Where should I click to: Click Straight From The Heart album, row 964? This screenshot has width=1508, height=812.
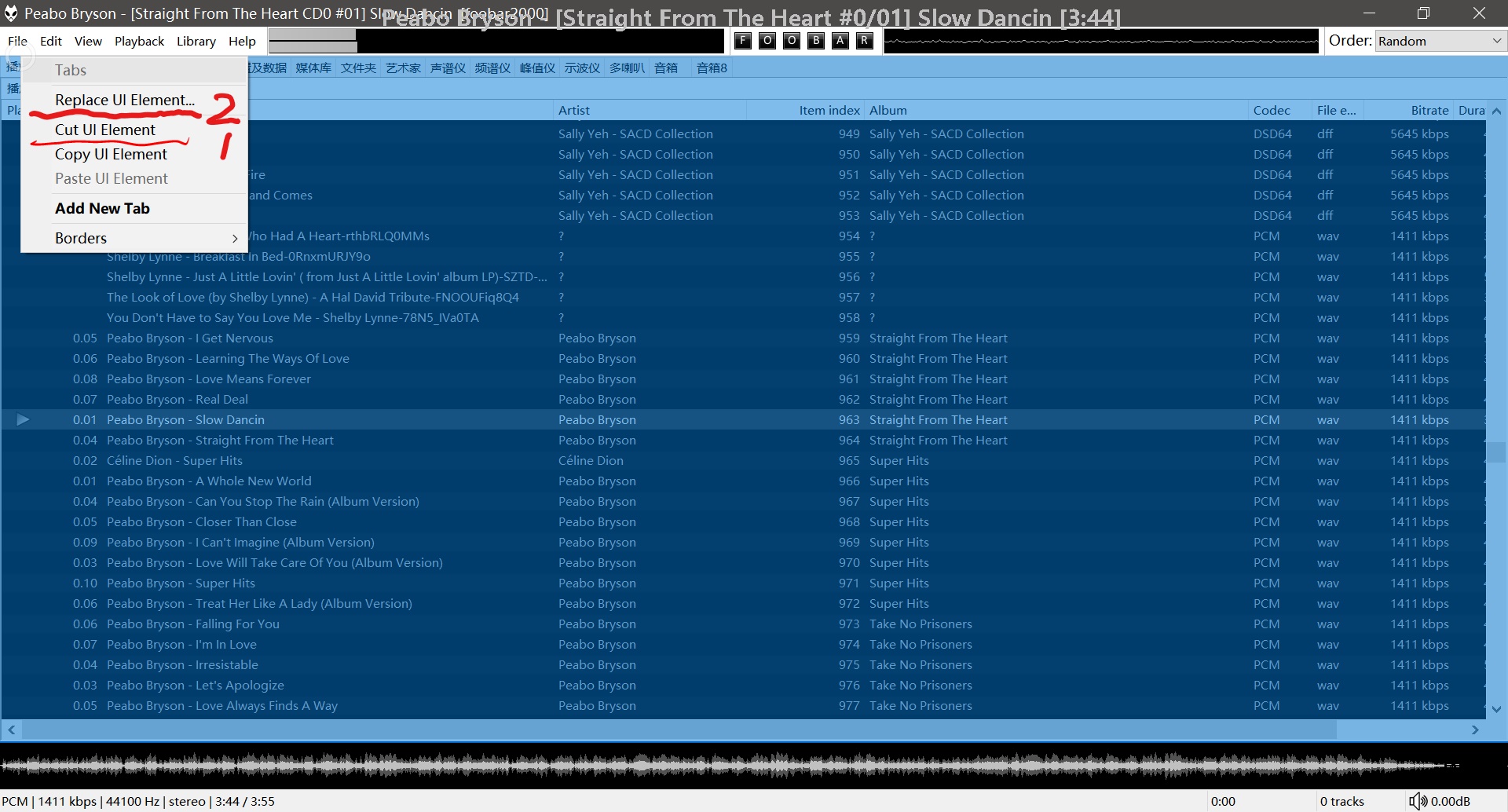click(x=938, y=440)
